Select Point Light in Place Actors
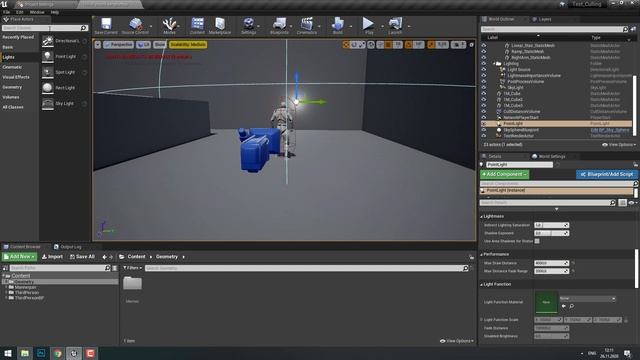The image size is (640, 360). click(65, 56)
